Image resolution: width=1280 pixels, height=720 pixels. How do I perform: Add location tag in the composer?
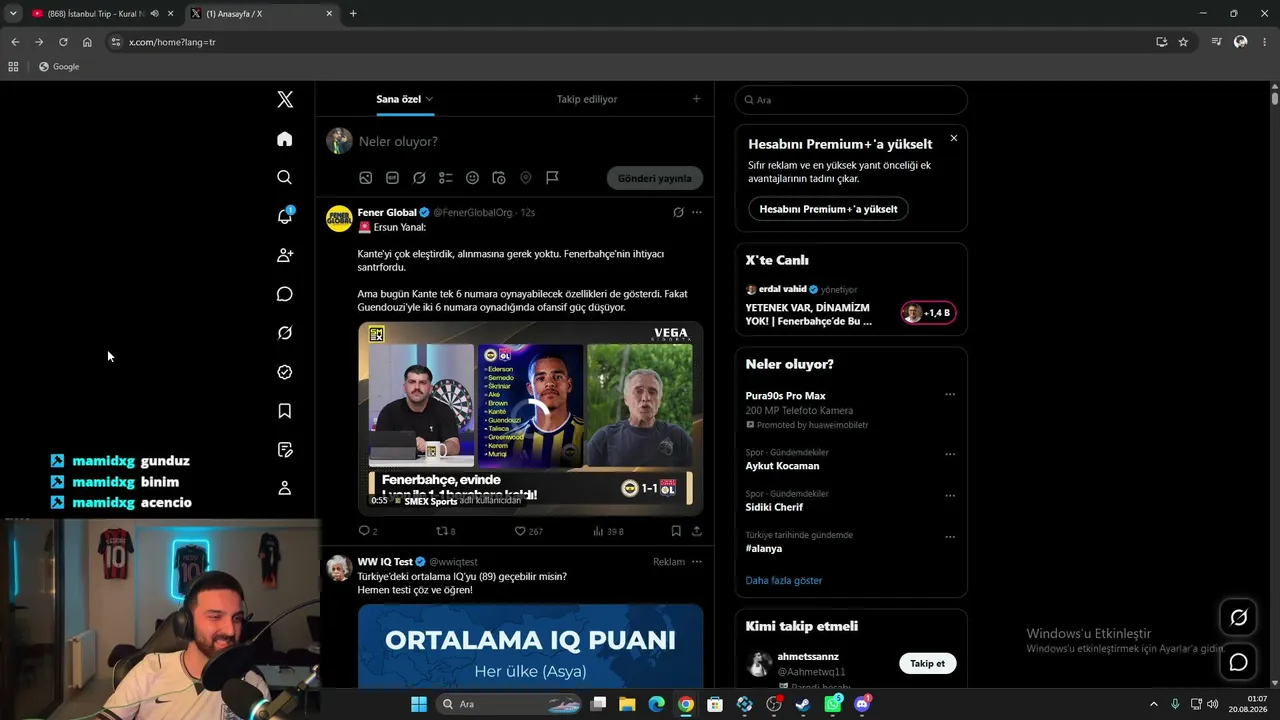click(x=525, y=178)
